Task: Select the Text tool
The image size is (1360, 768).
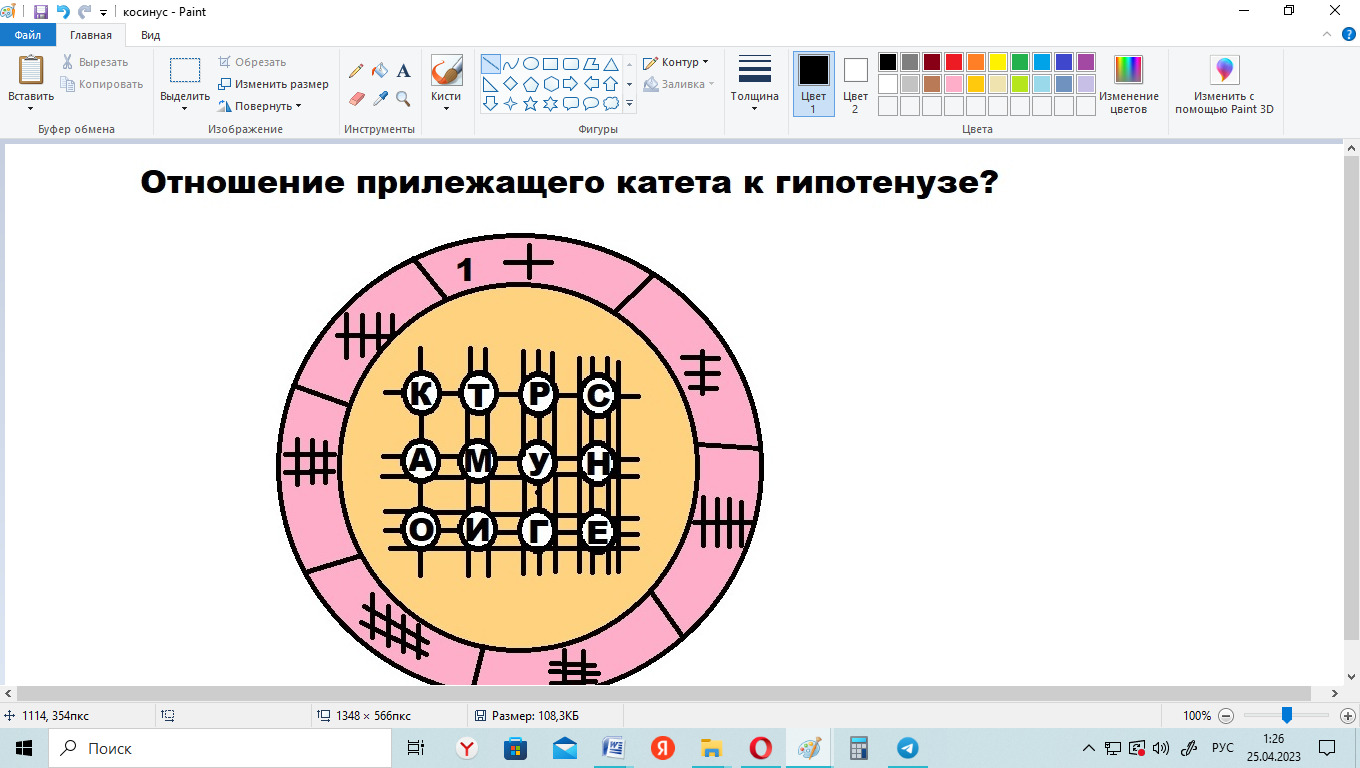Action: tap(404, 71)
